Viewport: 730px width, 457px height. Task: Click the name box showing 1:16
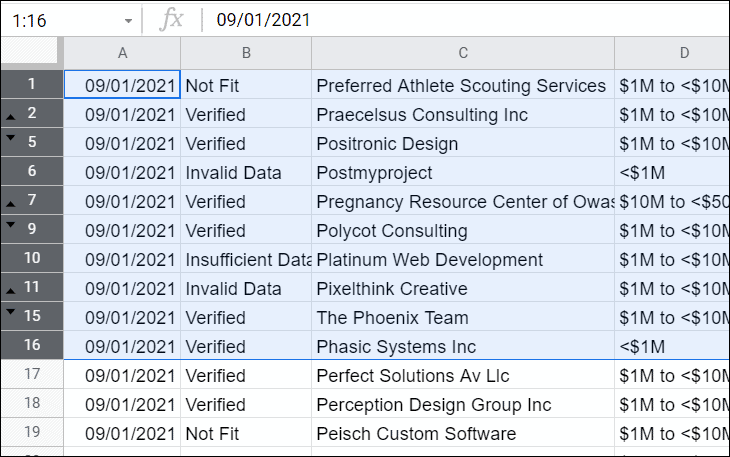click(60, 20)
